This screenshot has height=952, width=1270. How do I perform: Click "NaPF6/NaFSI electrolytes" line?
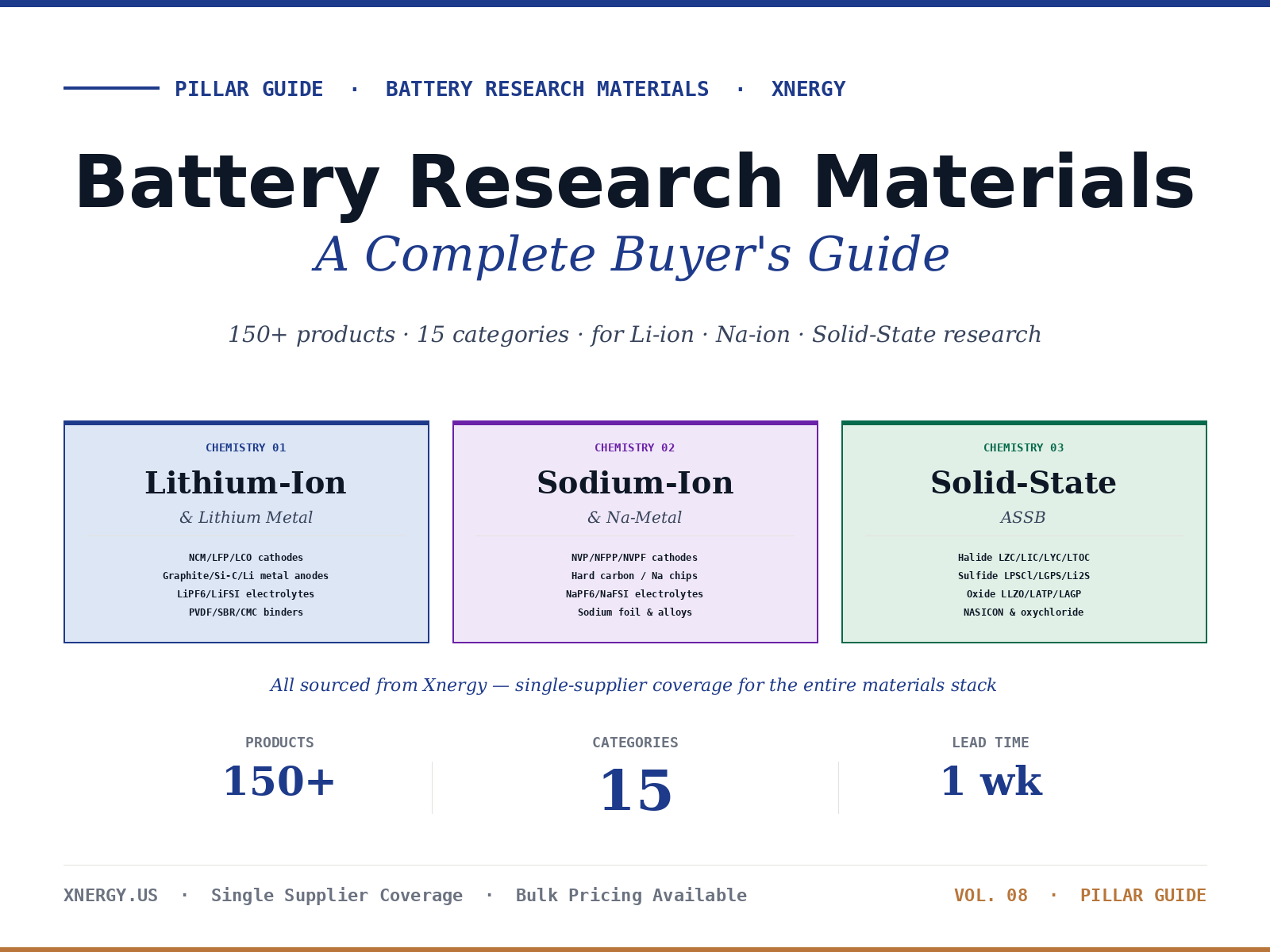635,594
